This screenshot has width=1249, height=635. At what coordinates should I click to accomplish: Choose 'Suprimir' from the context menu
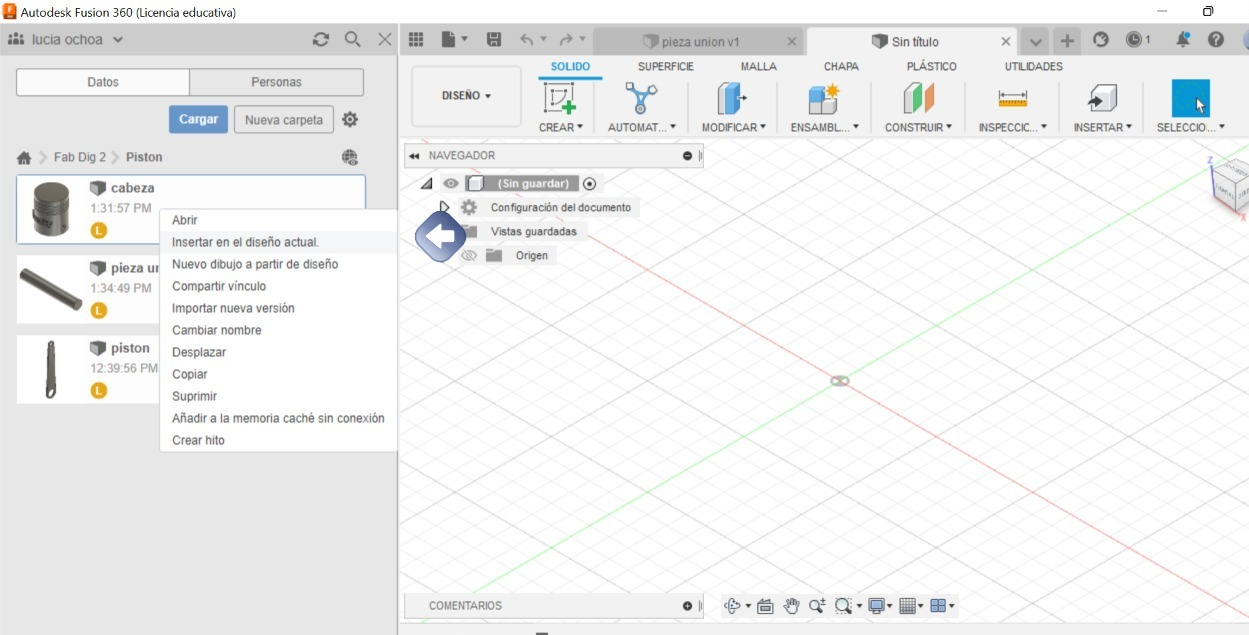[194, 396]
